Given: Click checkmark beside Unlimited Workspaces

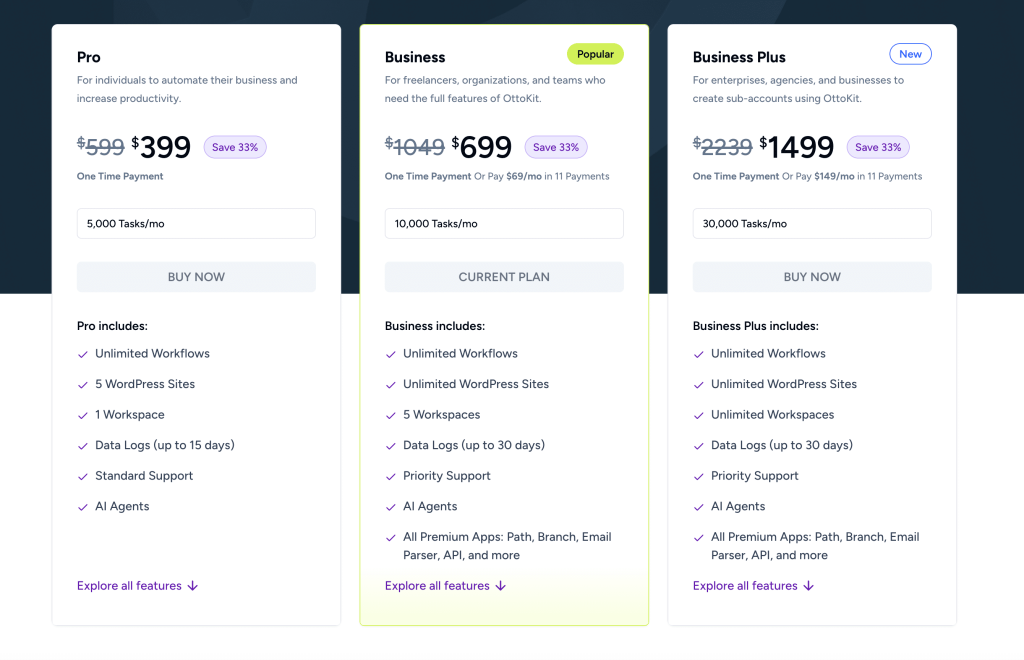Looking at the screenshot, I should pos(699,415).
